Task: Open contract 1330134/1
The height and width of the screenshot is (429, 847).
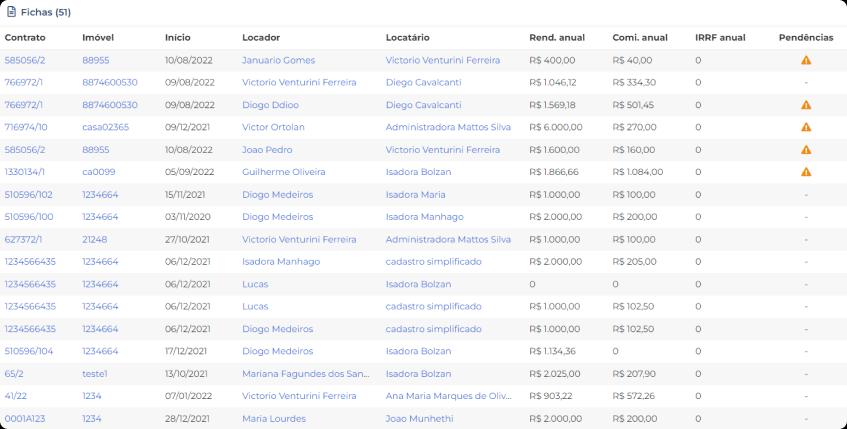Action: [x=24, y=172]
